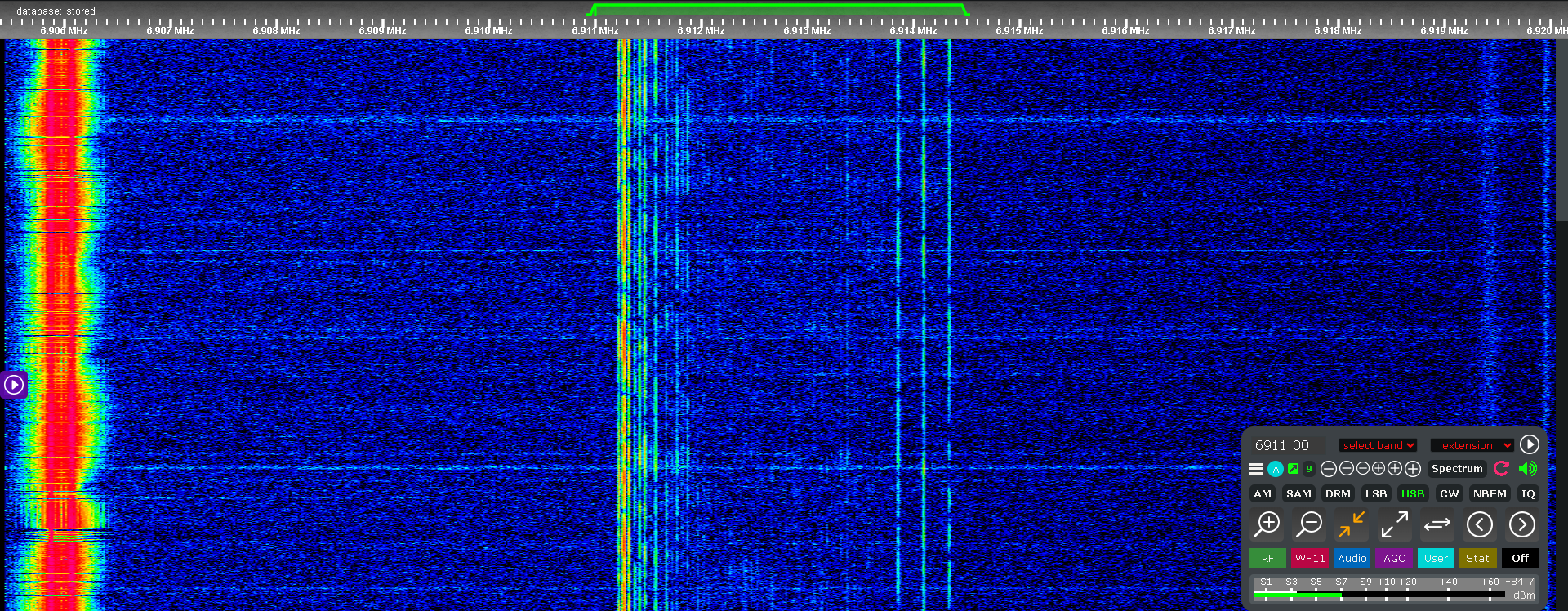The height and width of the screenshot is (611, 1568).
Task: Click the 'database: stored' label
Action: coord(56,11)
